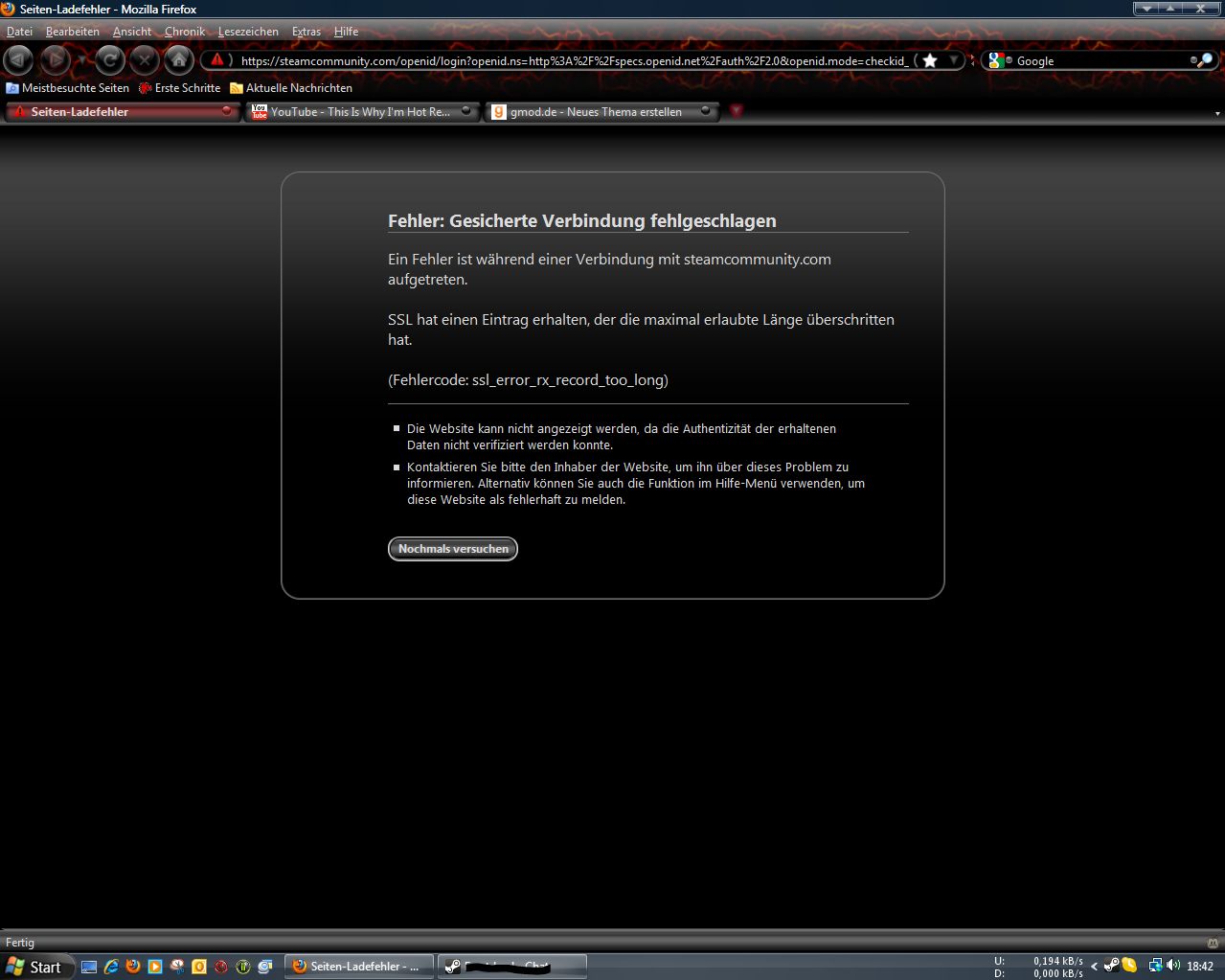Open the back/forward history dropdown arrow
The width and height of the screenshot is (1225, 980).
81,60
